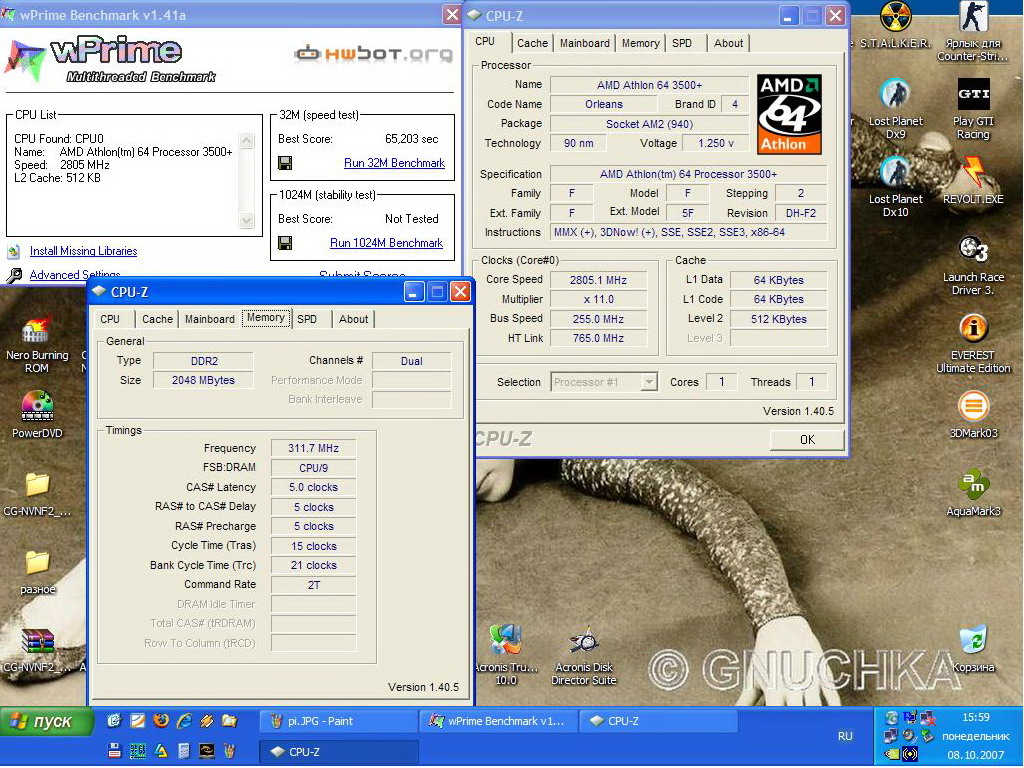The image size is (1024, 768).
Task: Click the memory Size value 2048 MBytes
Action: pyautogui.click(x=203, y=380)
